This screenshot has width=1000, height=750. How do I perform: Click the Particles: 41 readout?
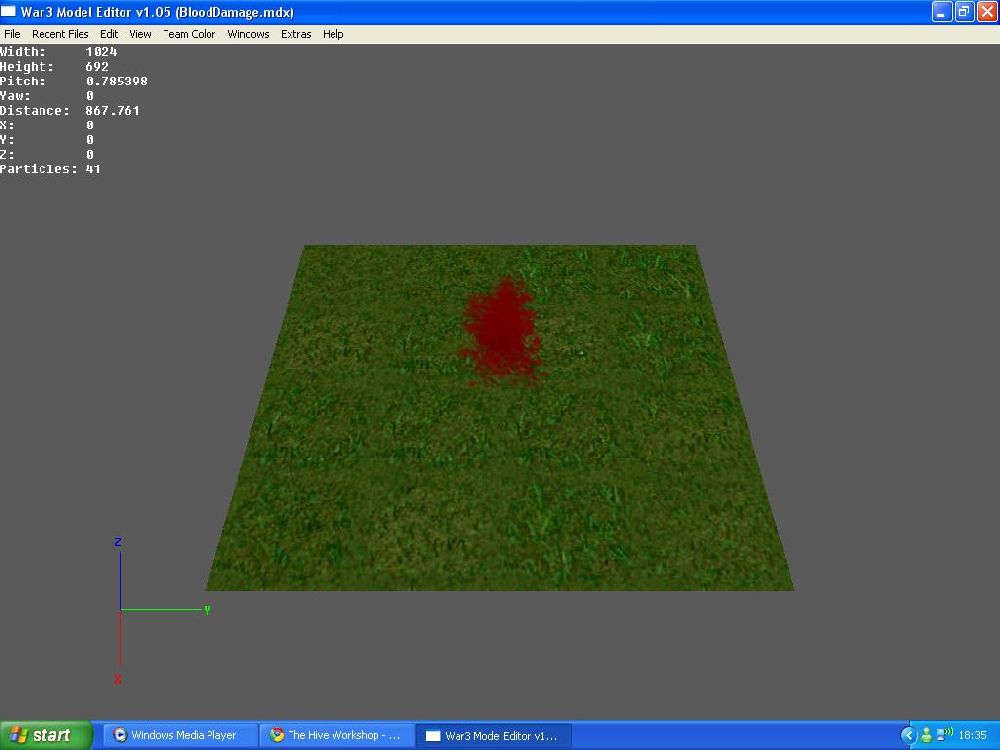coord(50,169)
